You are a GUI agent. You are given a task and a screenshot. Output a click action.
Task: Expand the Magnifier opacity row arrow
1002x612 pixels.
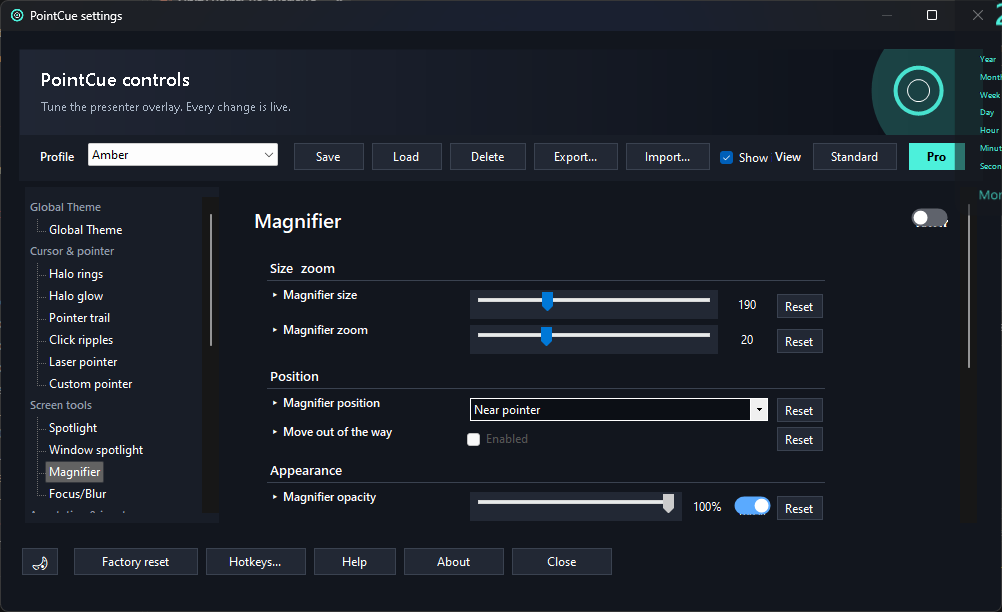coord(275,497)
